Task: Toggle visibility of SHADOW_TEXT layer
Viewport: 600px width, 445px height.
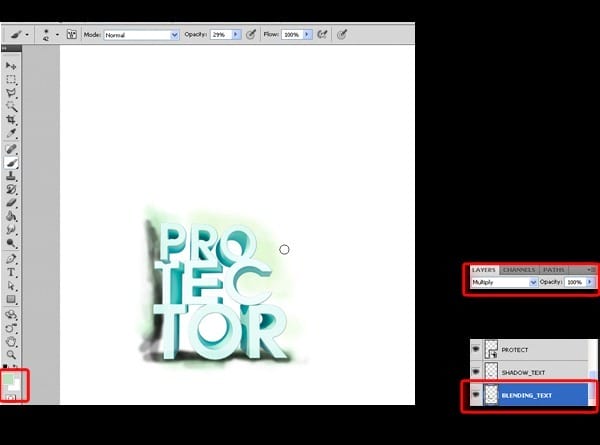Action: tap(476, 372)
